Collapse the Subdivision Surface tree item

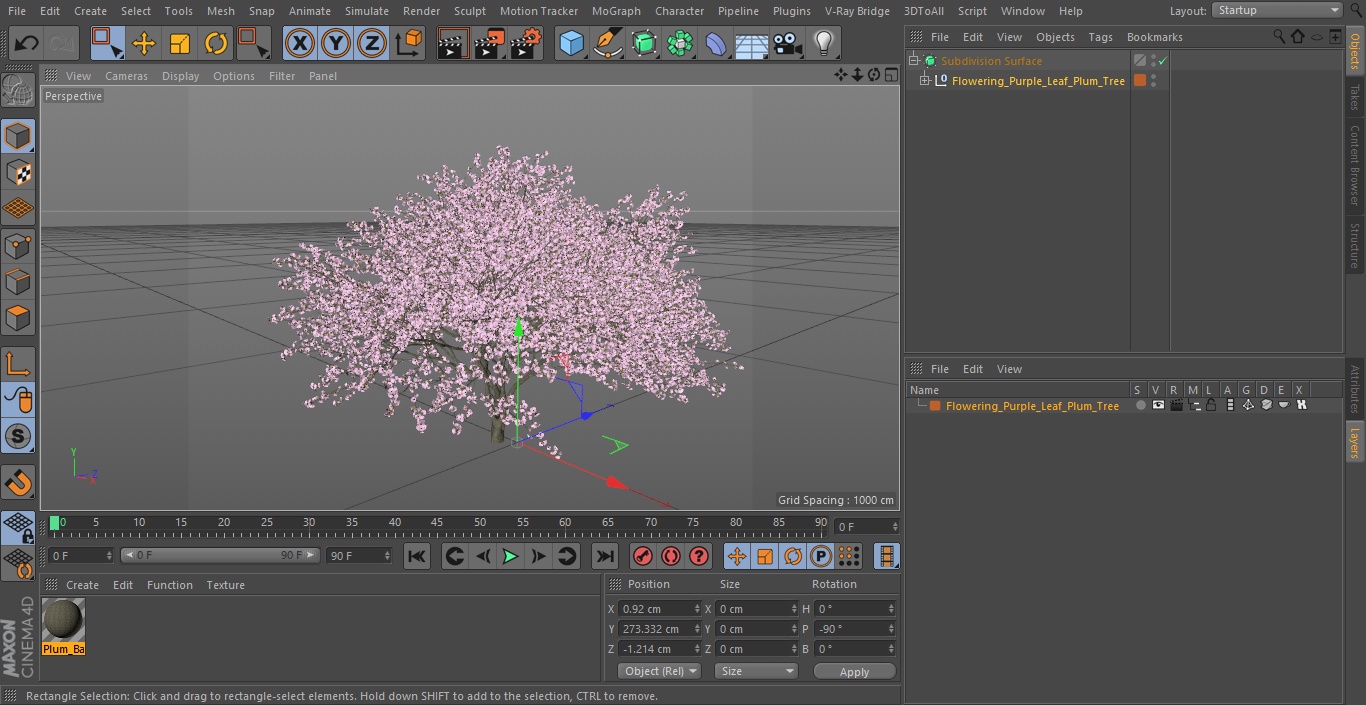(x=913, y=61)
